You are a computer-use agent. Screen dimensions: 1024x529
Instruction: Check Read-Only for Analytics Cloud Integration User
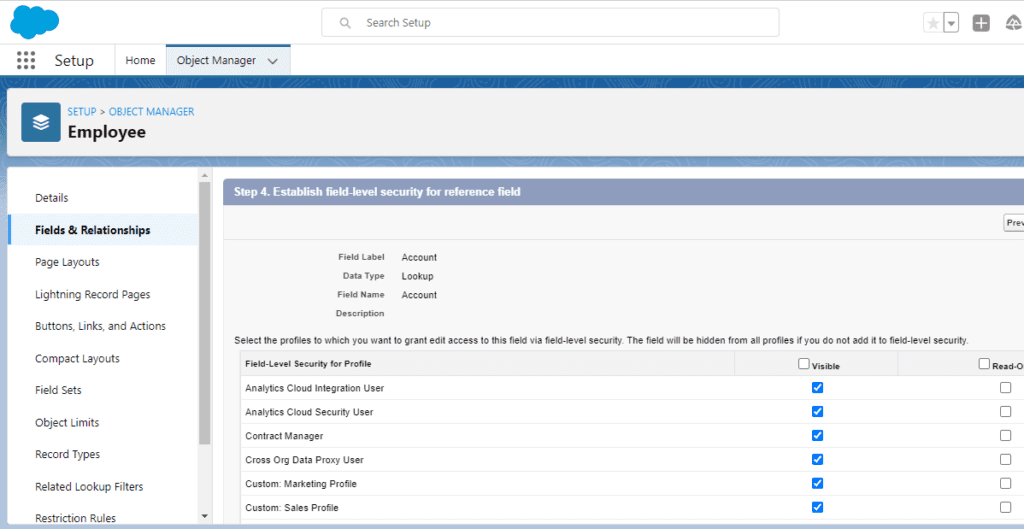(1006, 388)
